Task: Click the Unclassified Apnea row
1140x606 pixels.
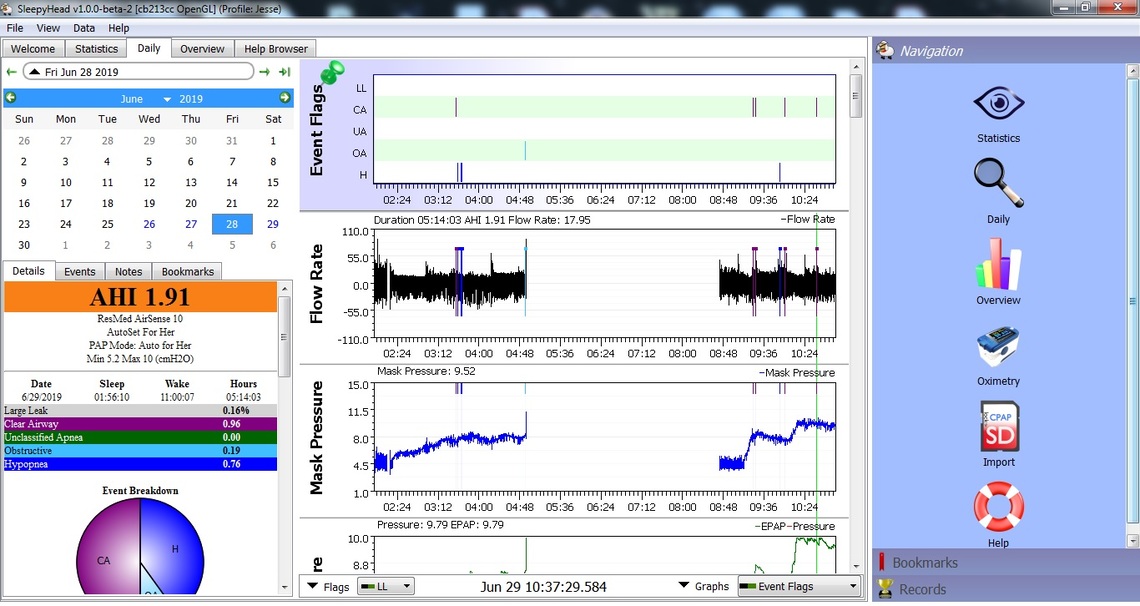Action: 140,437
